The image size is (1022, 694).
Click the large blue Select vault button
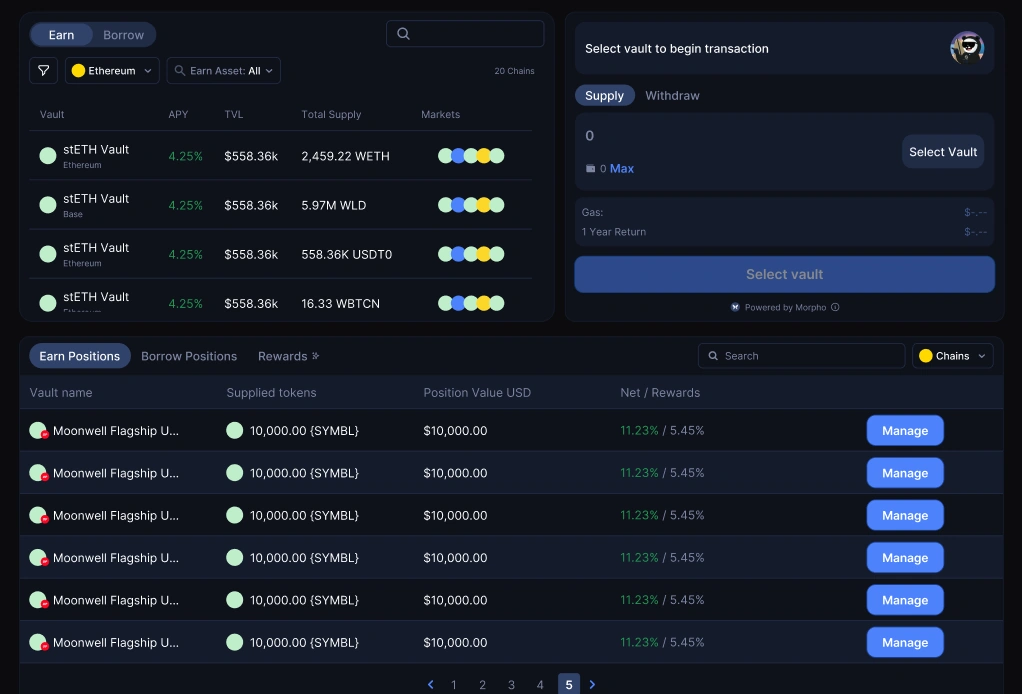[784, 274]
